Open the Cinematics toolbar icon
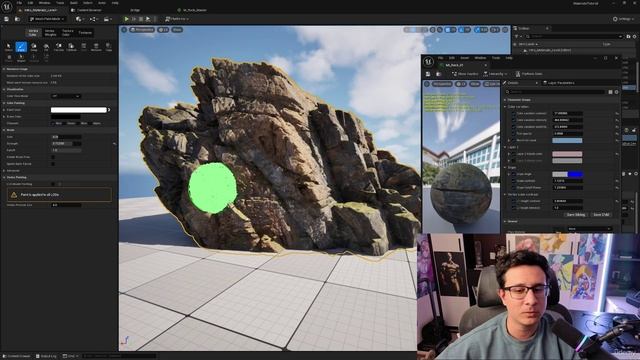 pos(107,19)
